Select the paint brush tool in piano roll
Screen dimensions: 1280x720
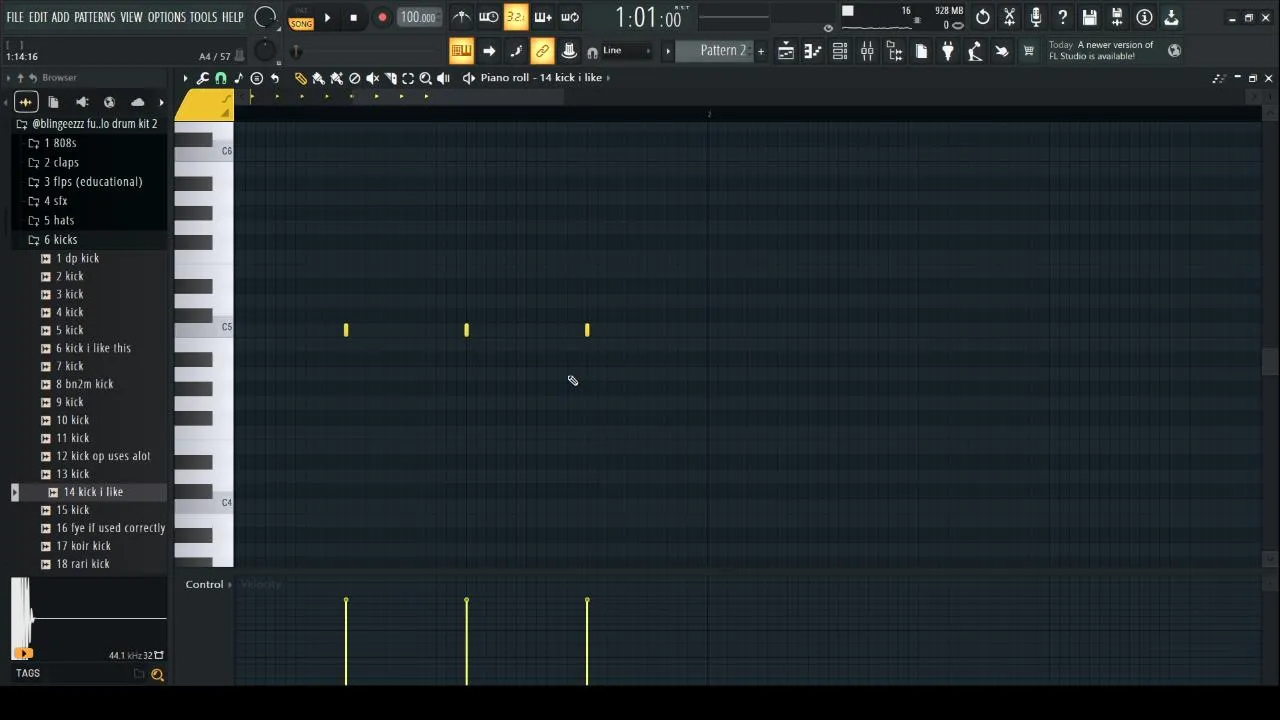tap(318, 78)
